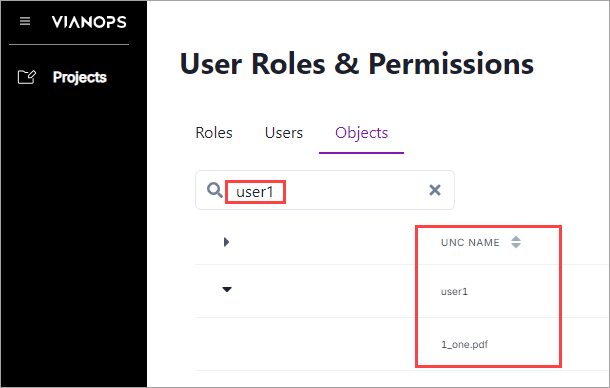610x388 pixels.
Task: Switch to the Users tab
Action: 284,133
